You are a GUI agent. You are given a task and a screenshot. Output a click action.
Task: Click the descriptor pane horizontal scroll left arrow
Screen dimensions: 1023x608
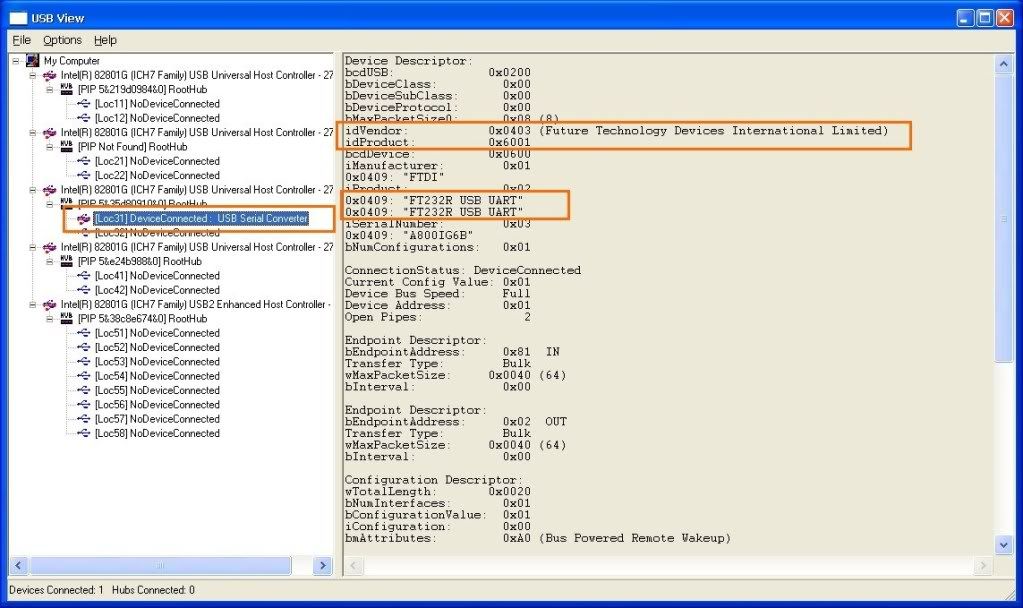click(x=354, y=566)
